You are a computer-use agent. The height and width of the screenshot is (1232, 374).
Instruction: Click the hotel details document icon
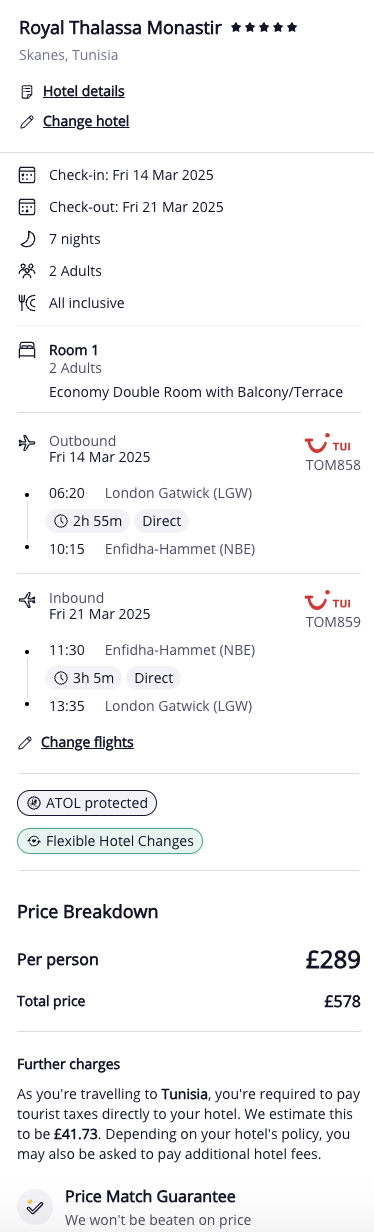click(27, 92)
